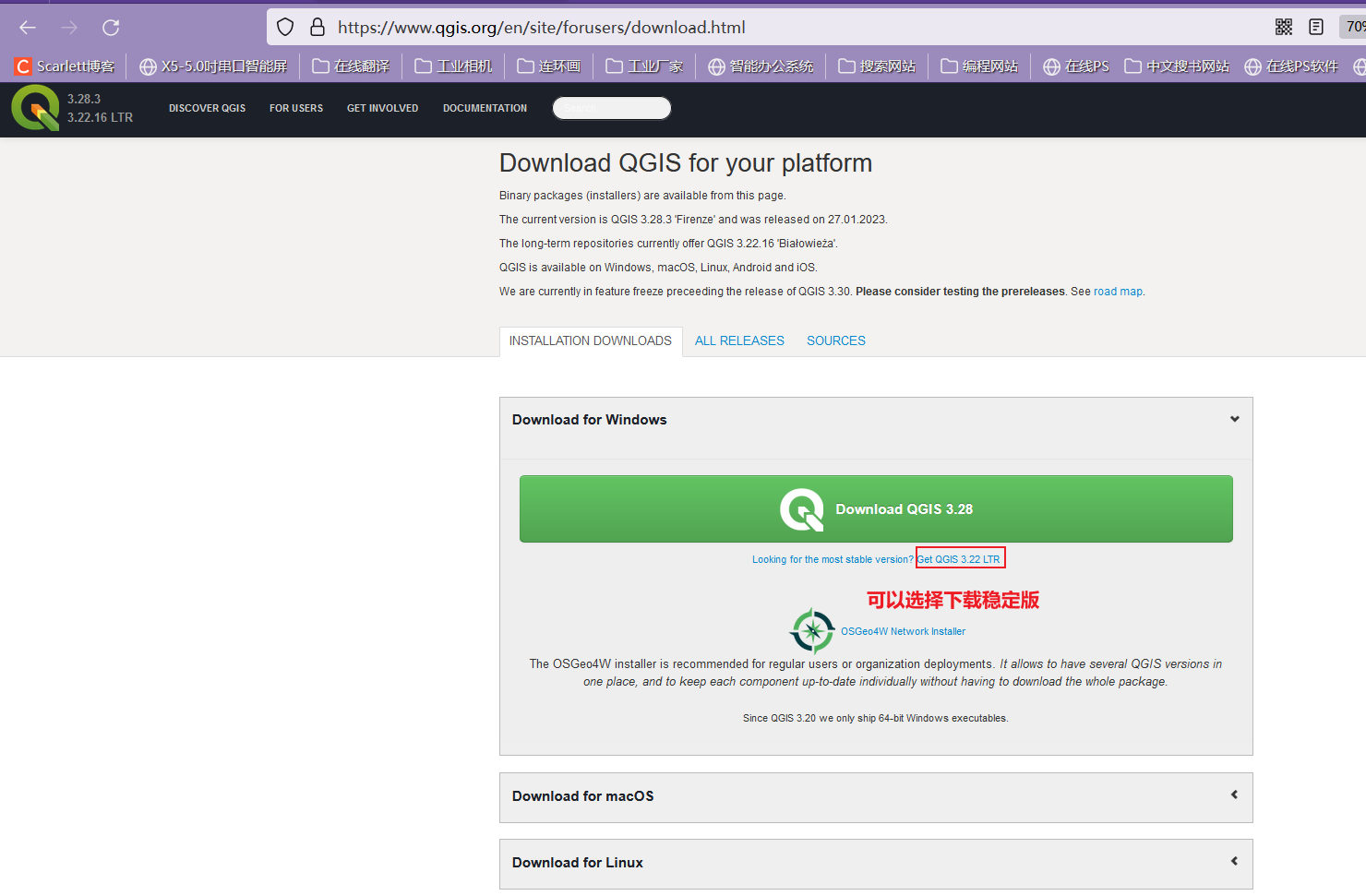
Task: Switch to the SOURCES tab
Action: point(836,341)
